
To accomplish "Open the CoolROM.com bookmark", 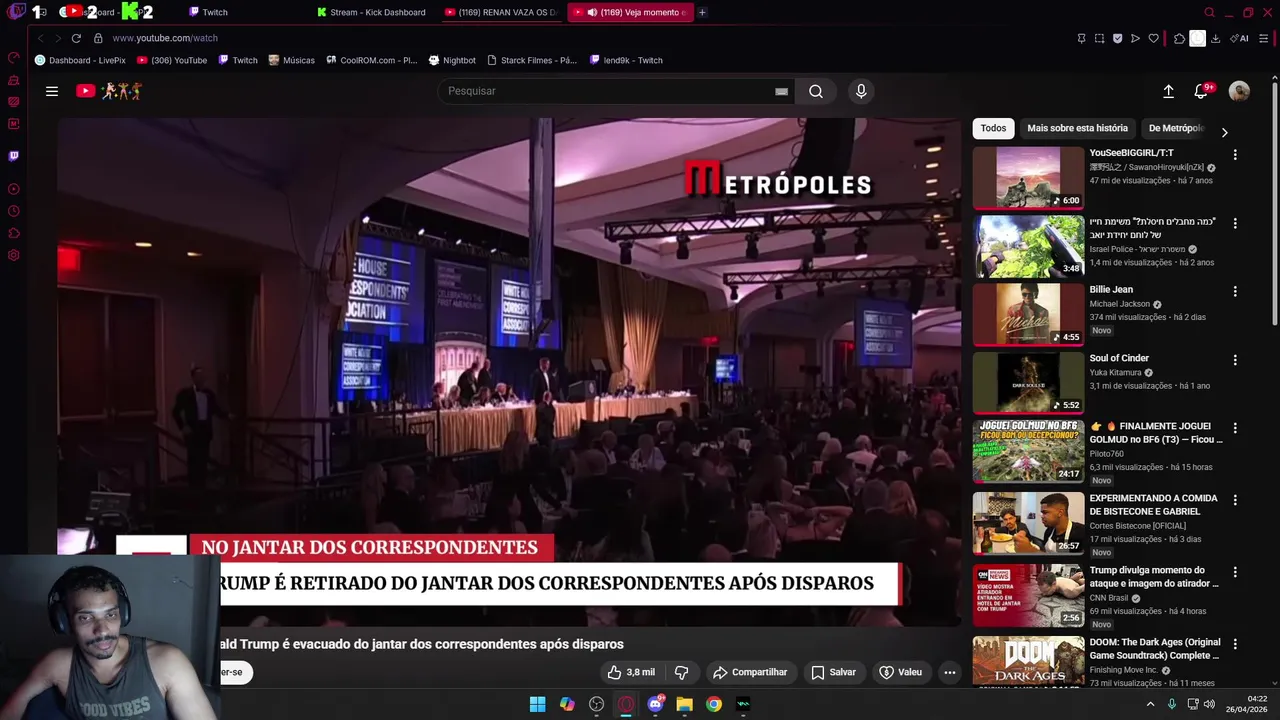I will 370,60.
